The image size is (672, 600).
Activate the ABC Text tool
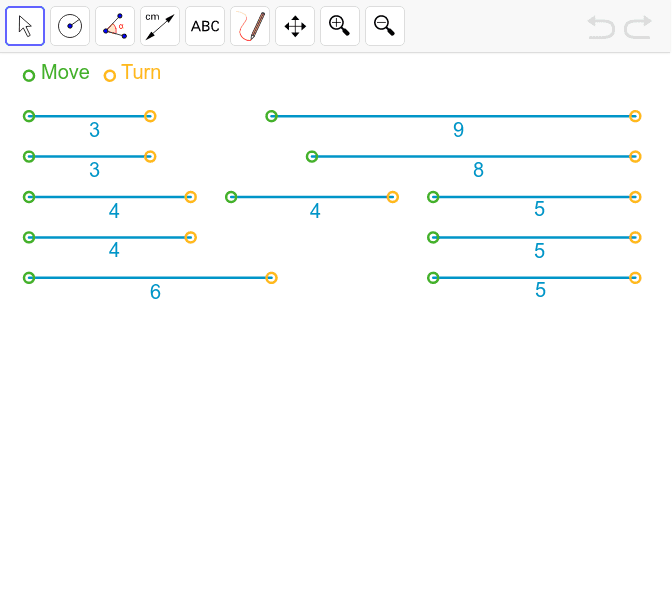tap(205, 26)
